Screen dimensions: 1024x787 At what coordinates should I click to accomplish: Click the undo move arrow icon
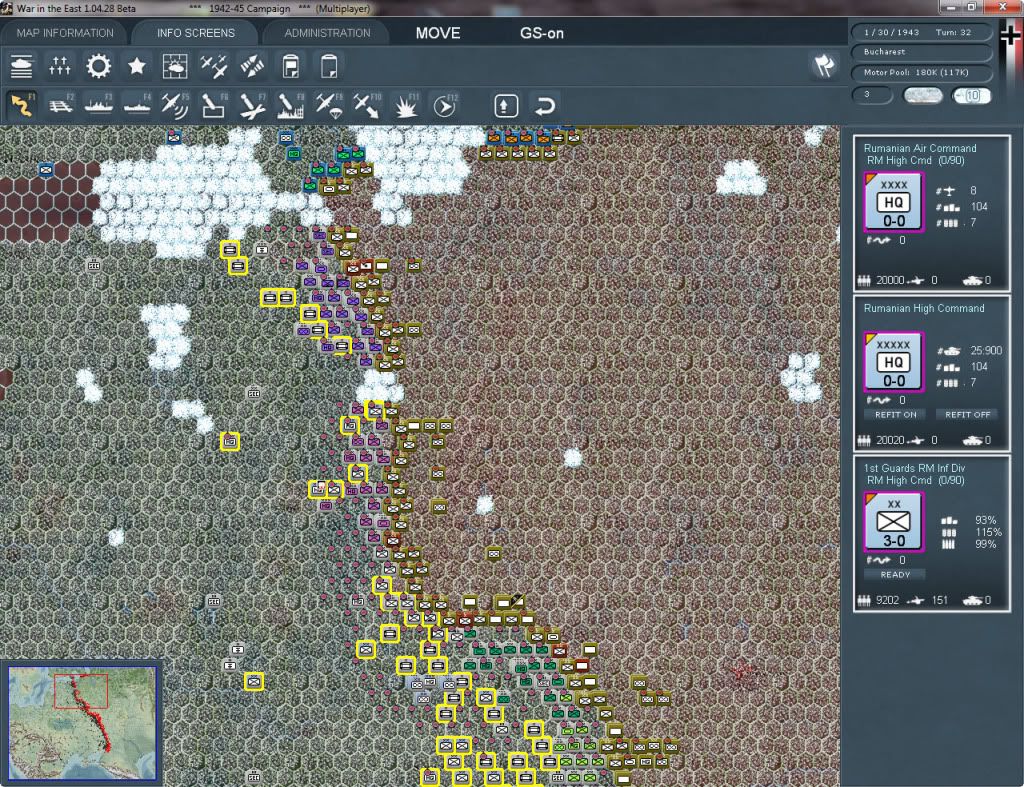click(545, 106)
